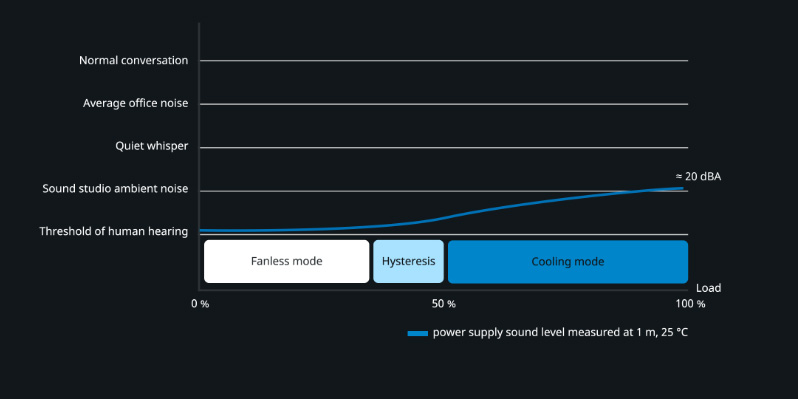Click the power supply sound level legend text
The height and width of the screenshot is (399, 798).
click(560, 333)
